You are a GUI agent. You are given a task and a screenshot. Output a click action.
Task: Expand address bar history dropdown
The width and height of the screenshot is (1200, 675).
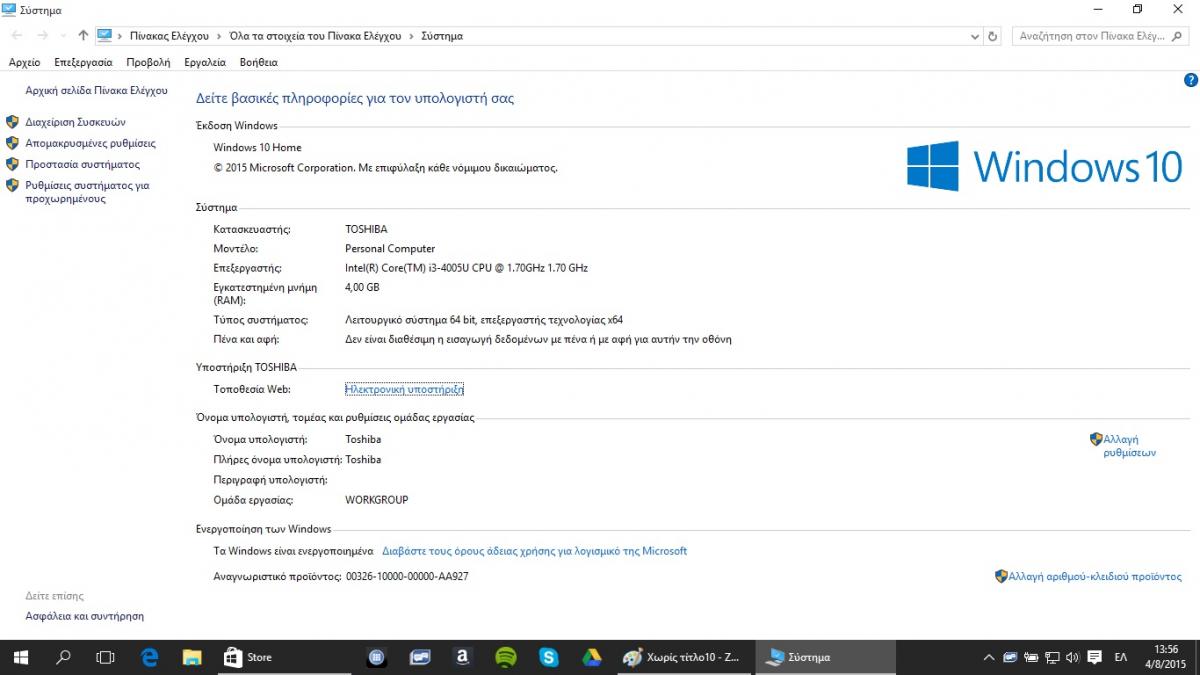(x=976, y=36)
